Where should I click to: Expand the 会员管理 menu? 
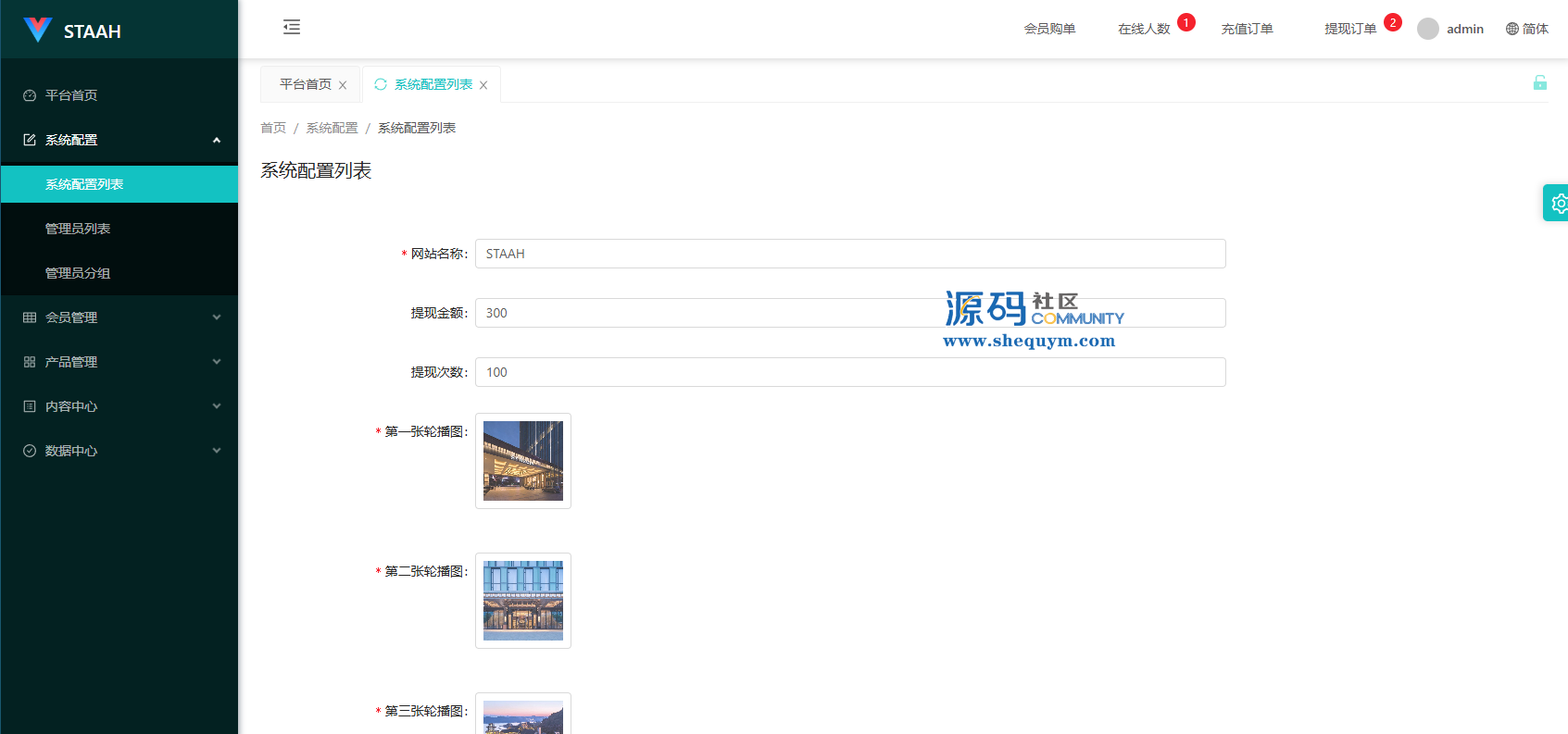(119, 317)
